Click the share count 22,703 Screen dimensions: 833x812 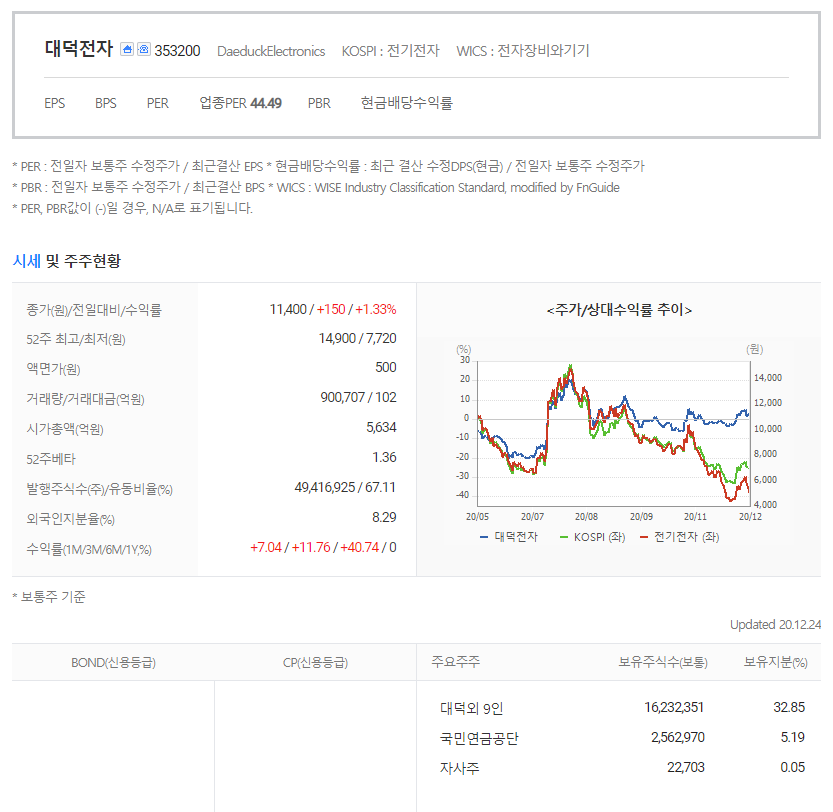(685, 767)
